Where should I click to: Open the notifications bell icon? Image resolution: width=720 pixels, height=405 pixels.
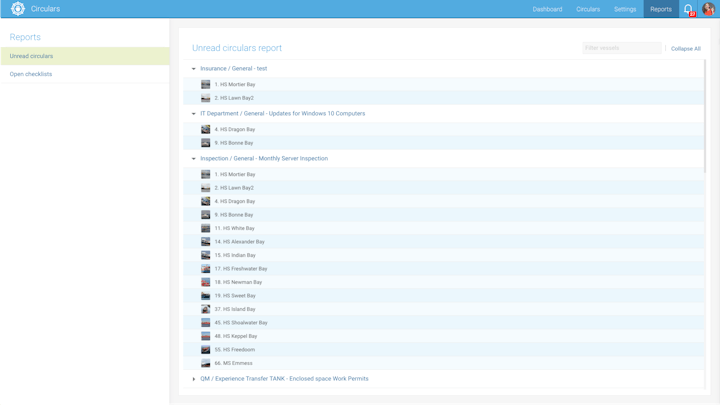688,9
